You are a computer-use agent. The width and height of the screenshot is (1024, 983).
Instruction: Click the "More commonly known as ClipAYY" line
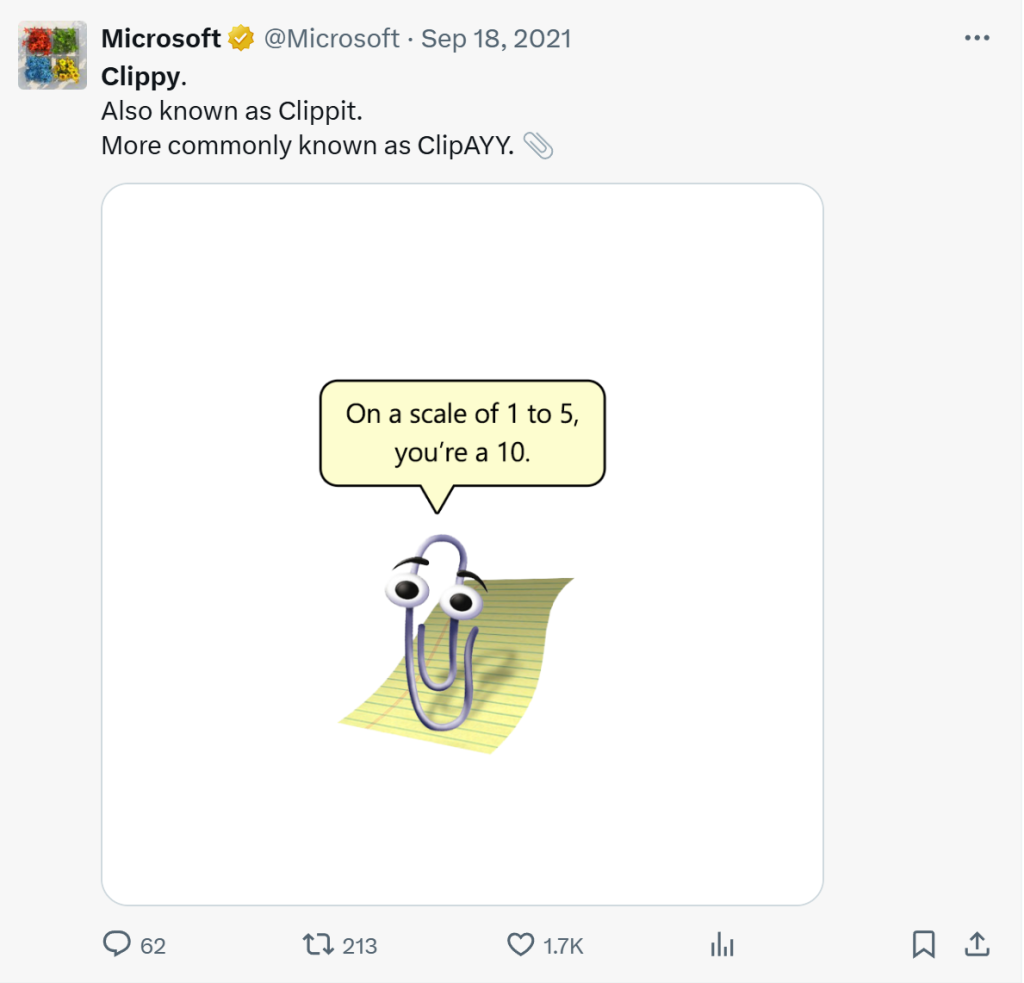[307, 145]
